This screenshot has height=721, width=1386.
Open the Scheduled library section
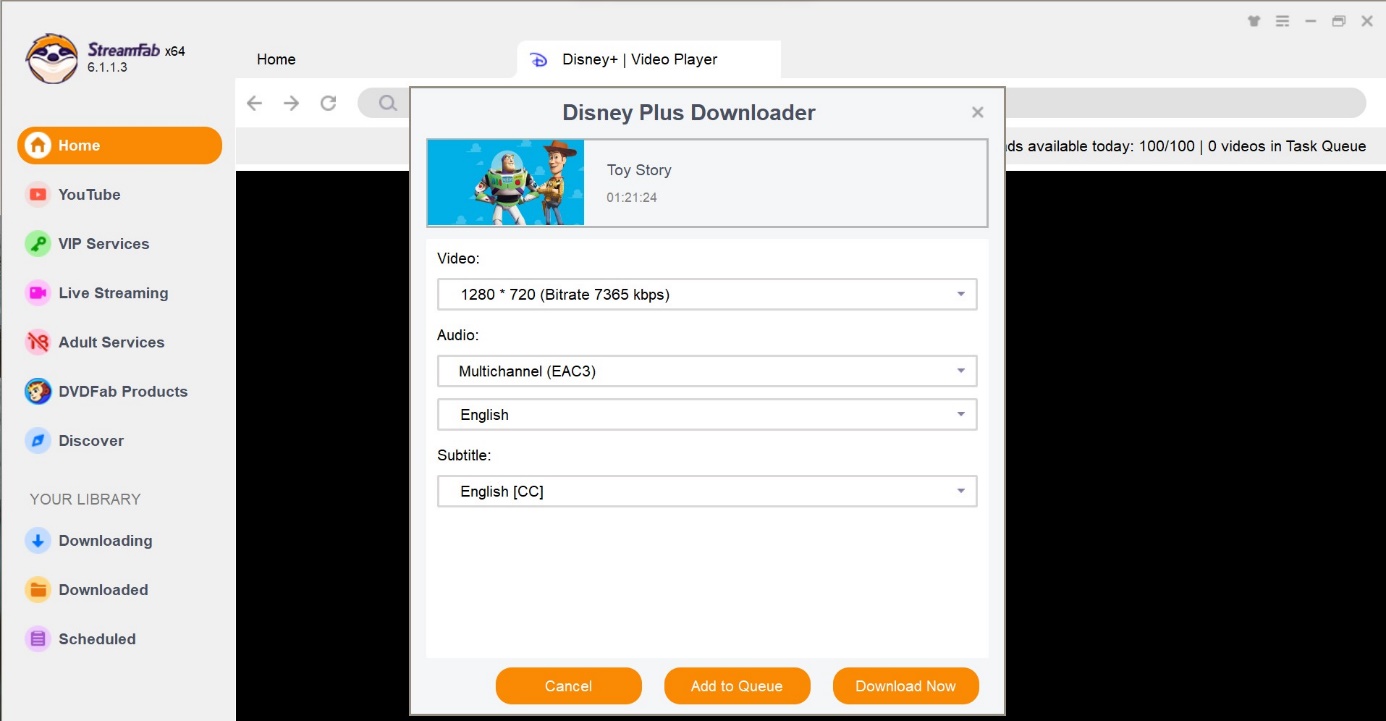(x=97, y=638)
